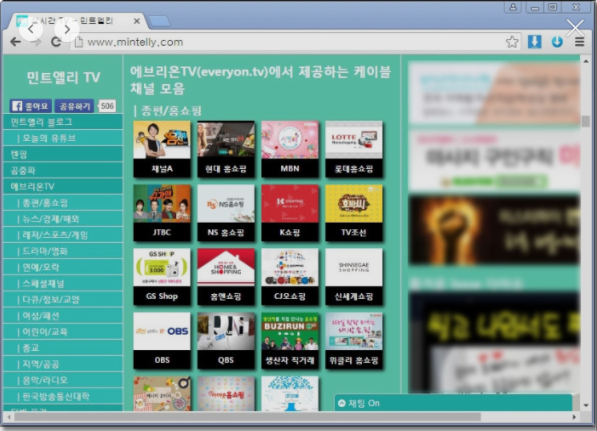Open the TV조선 channel thumbnail
Screen dimensions: 597x431
[354, 213]
